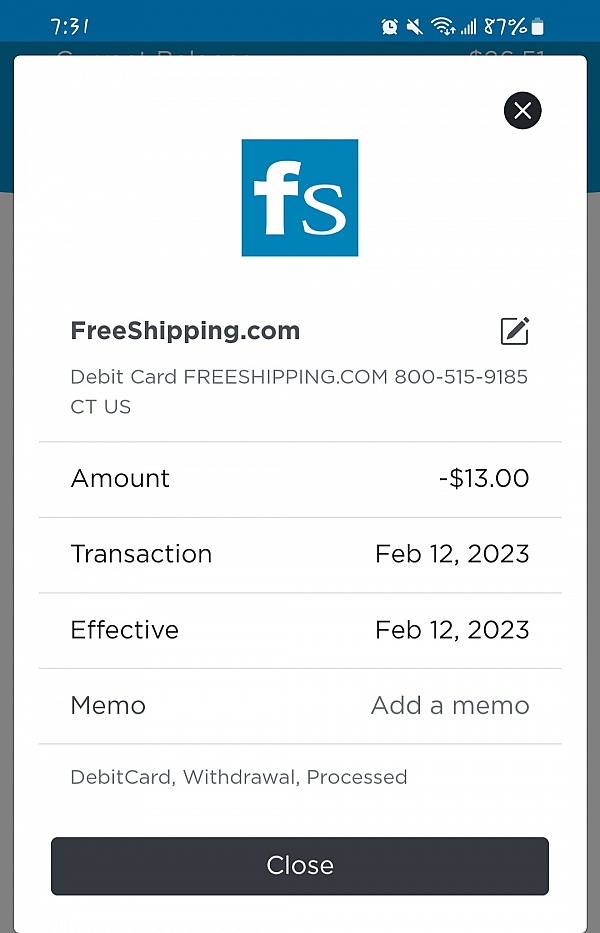This screenshot has width=600, height=933.
Task: Tap the FreeShipping.com merchant title
Action: (x=185, y=331)
